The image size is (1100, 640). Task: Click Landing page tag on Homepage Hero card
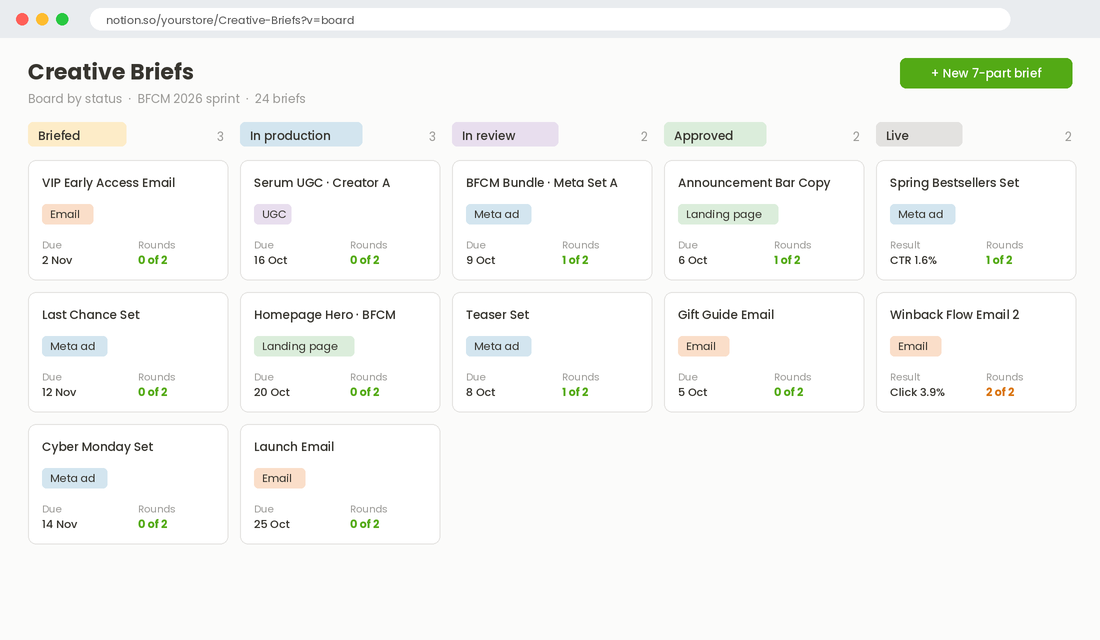304,346
